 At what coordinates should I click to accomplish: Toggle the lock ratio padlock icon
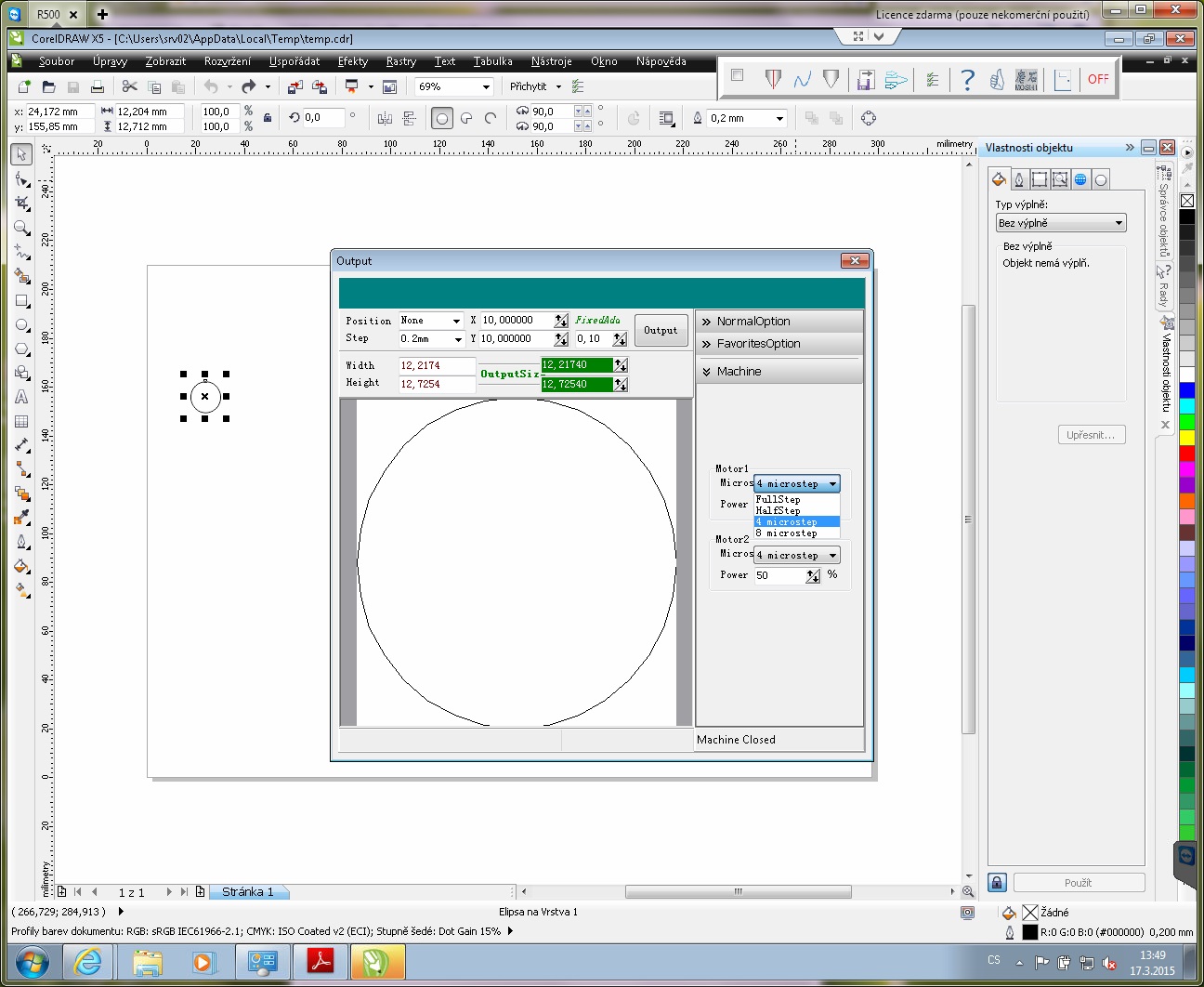(x=268, y=118)
